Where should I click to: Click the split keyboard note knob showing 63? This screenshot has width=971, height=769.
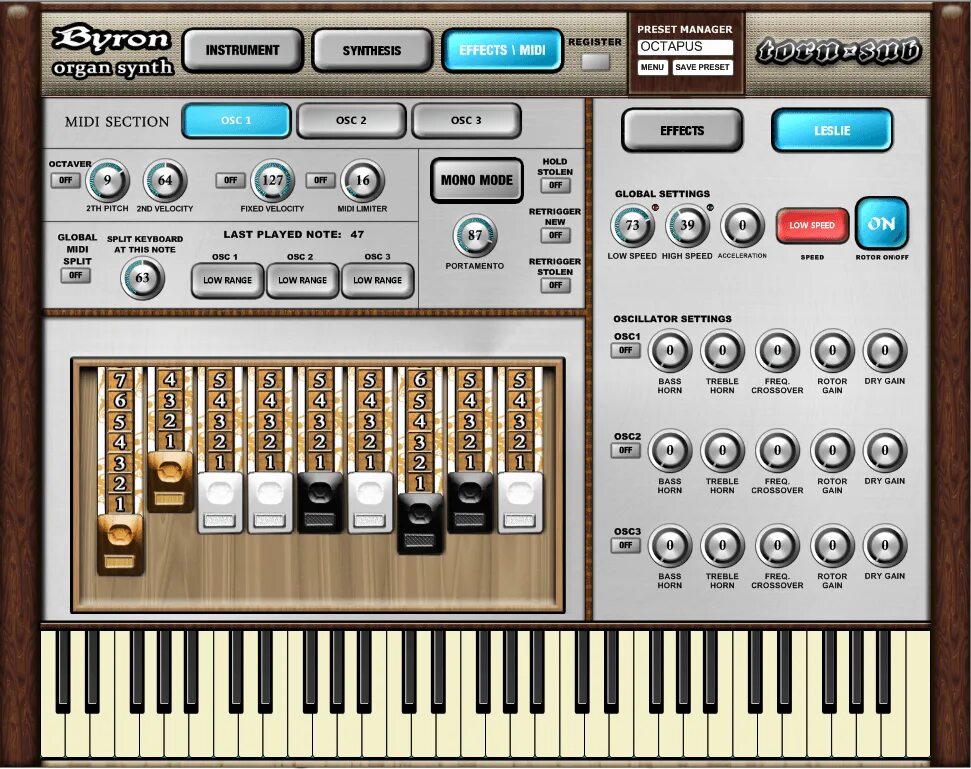[142, 277]
